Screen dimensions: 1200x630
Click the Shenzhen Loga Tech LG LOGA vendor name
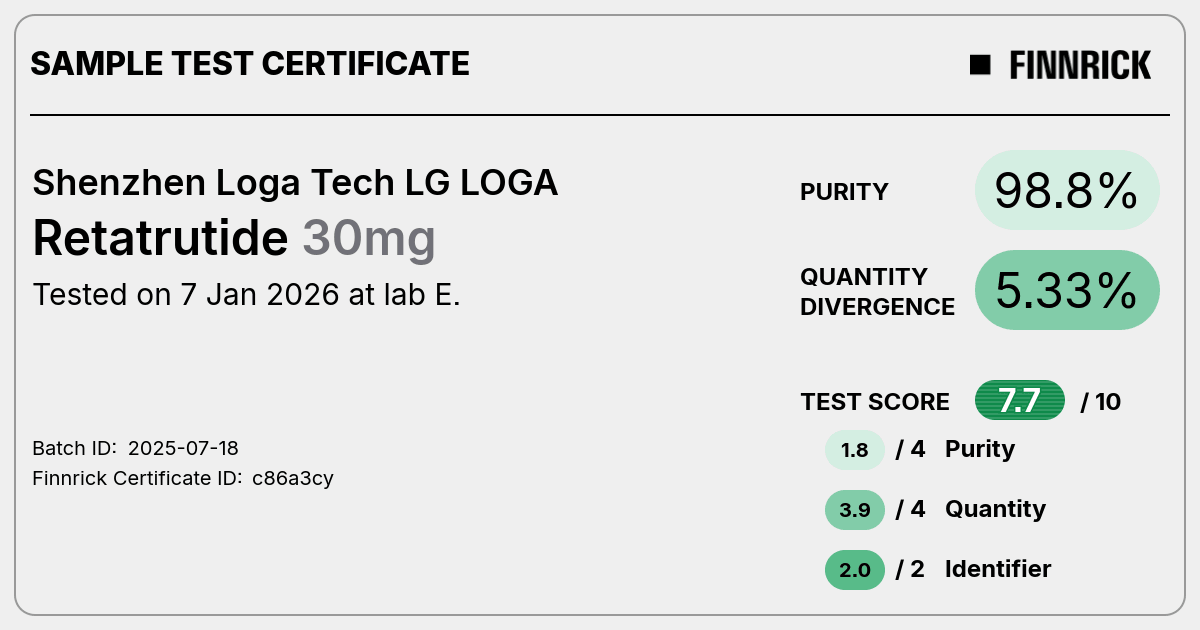(295, 183)
